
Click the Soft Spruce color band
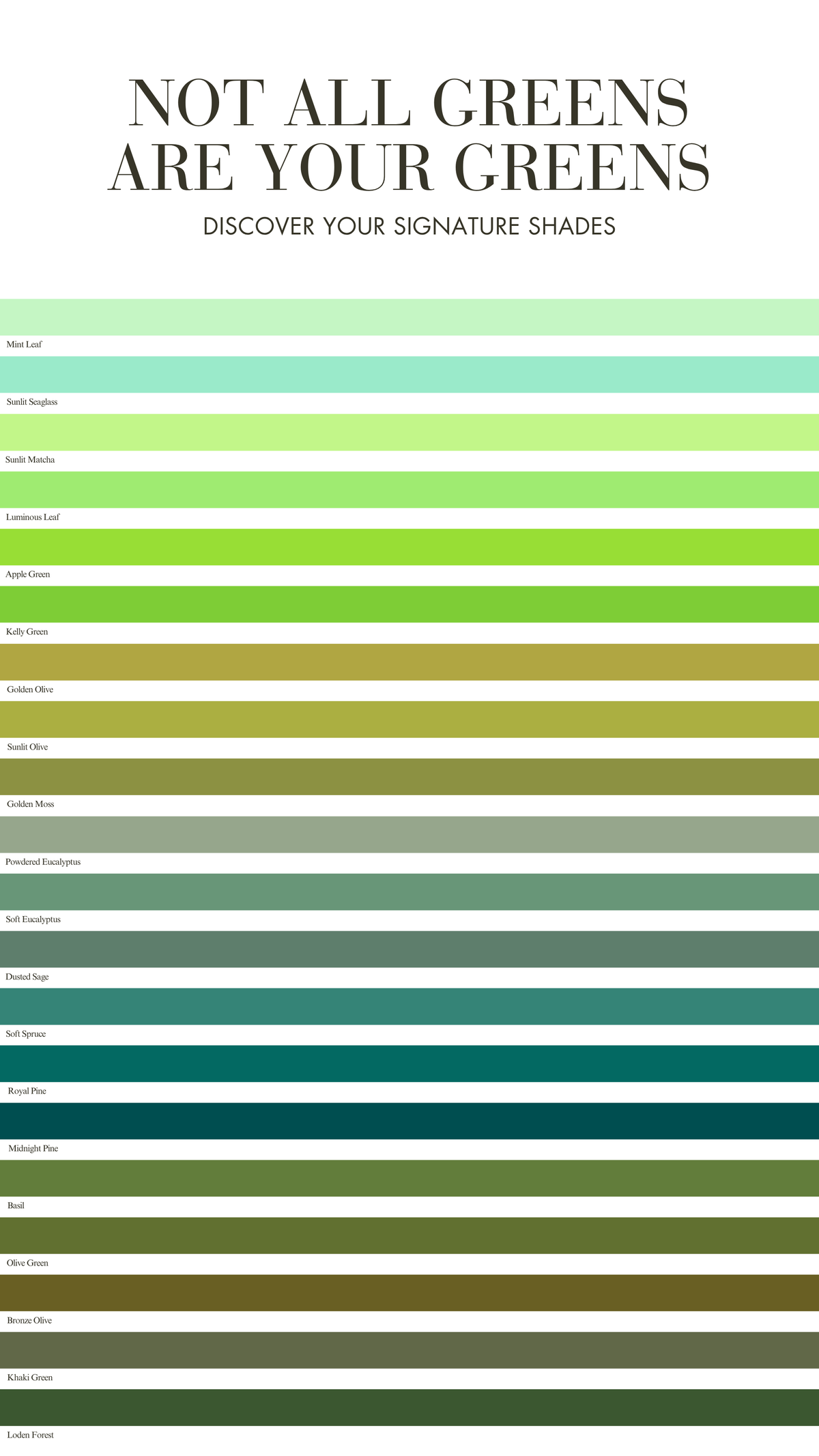pyautogui.click(x=409, y=1006)
